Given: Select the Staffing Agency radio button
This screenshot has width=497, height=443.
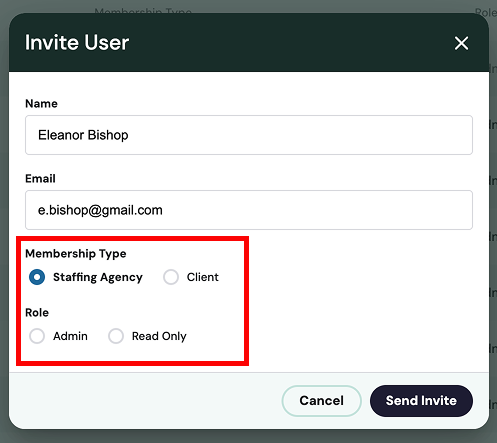Looking at the screenshot, I should coord(37,277).
